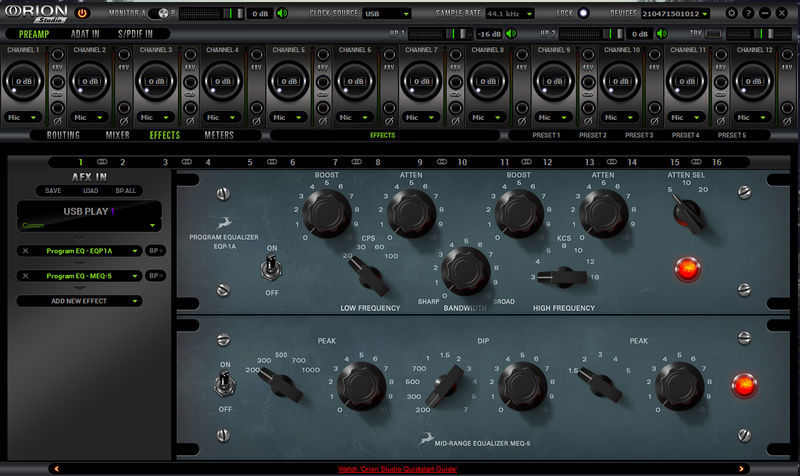800x476 pixels.
Task: Bypass the Program EQ - MEQ-5 effect
Action: [x=155, y=275]
